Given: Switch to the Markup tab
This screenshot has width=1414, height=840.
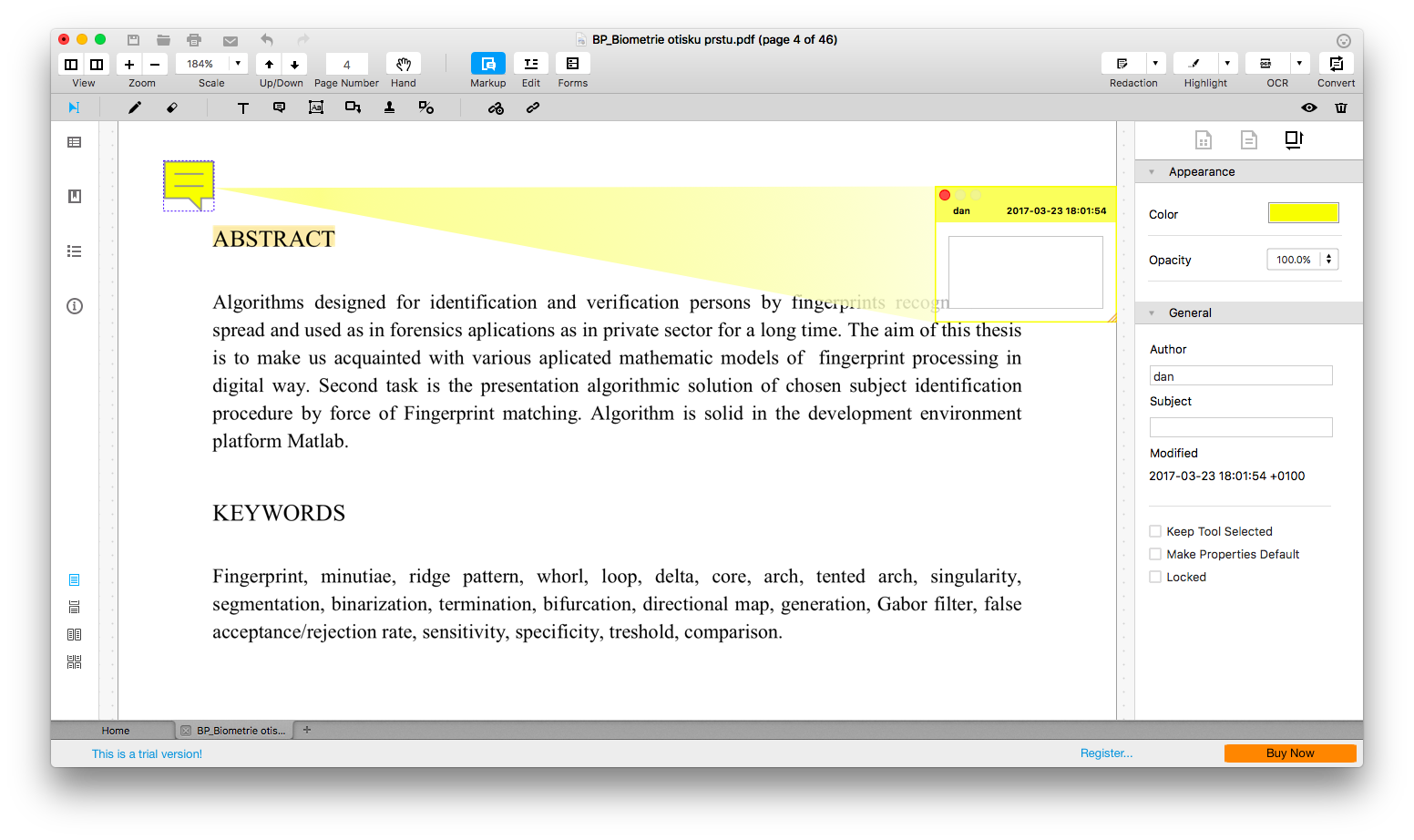Looking at the screenshot, I should pos(488,64).
